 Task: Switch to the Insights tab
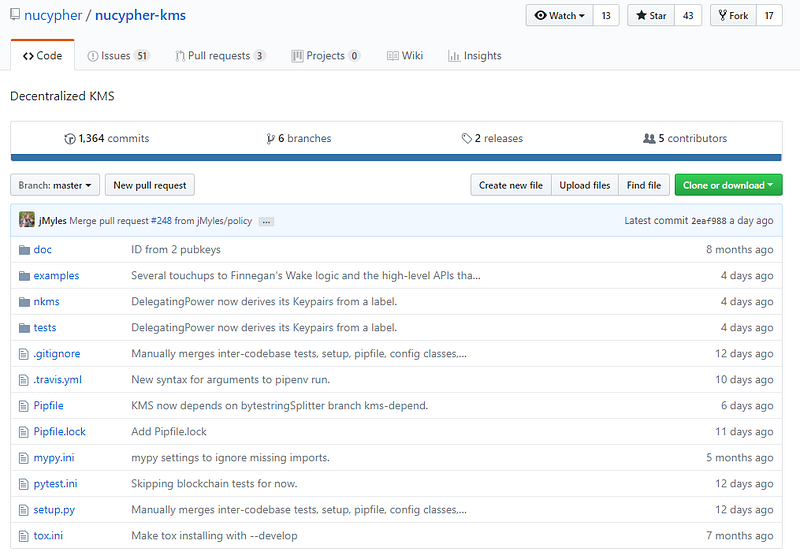click(474, 56)
